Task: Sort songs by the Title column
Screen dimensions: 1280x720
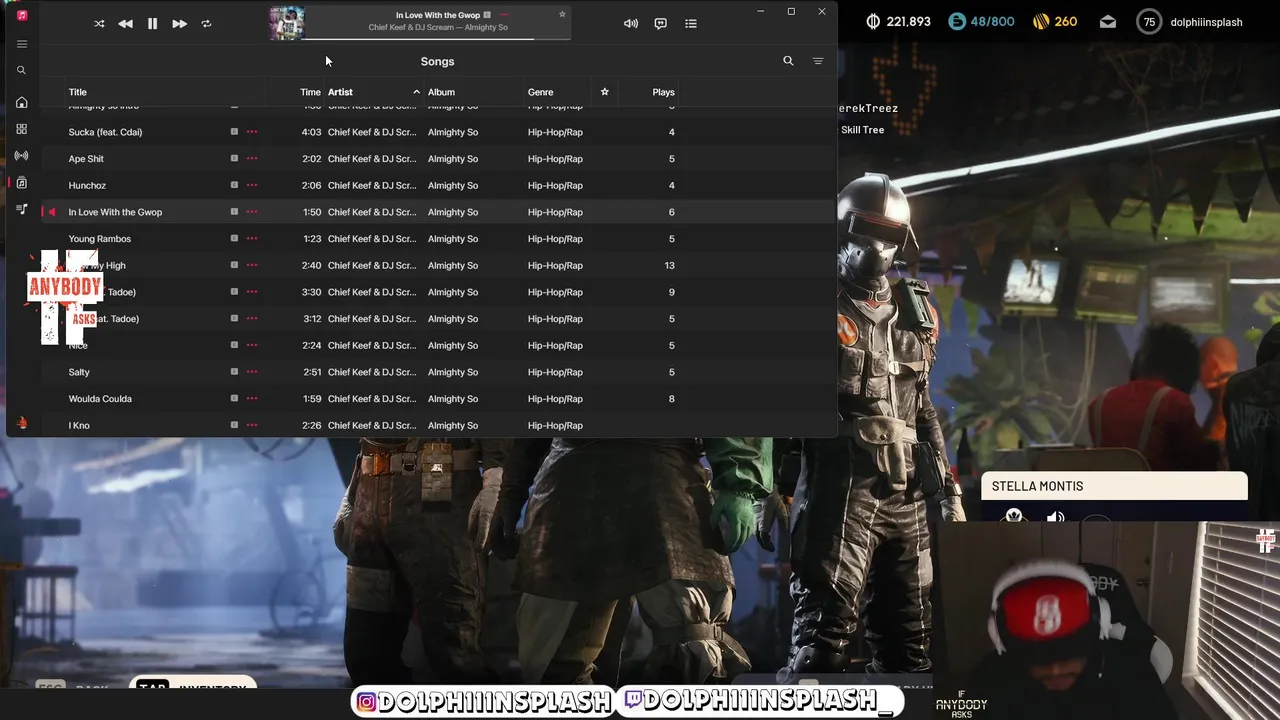Action: (x=78, y=92)
